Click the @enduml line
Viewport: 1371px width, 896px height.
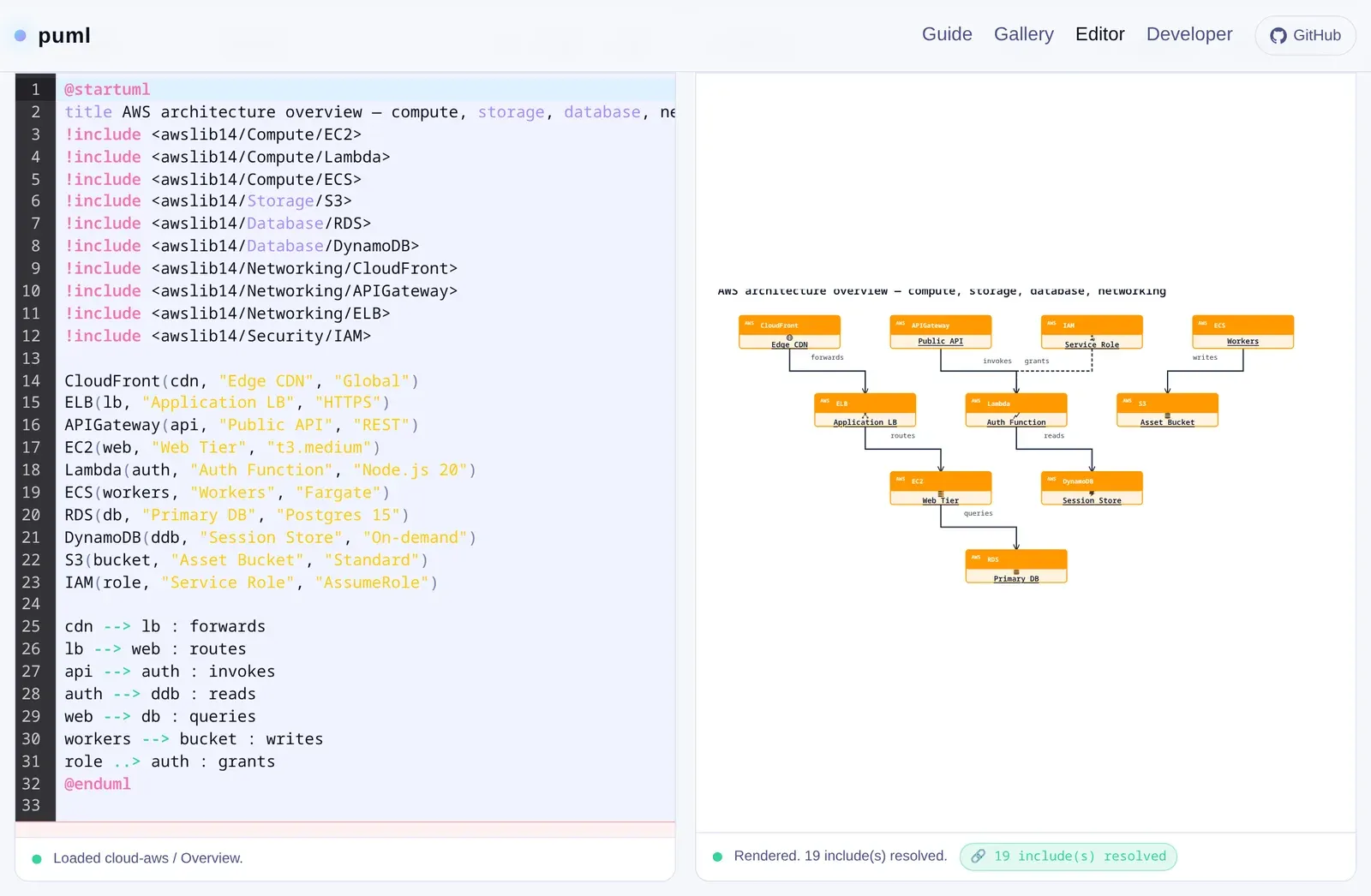(x=365, y=784)
